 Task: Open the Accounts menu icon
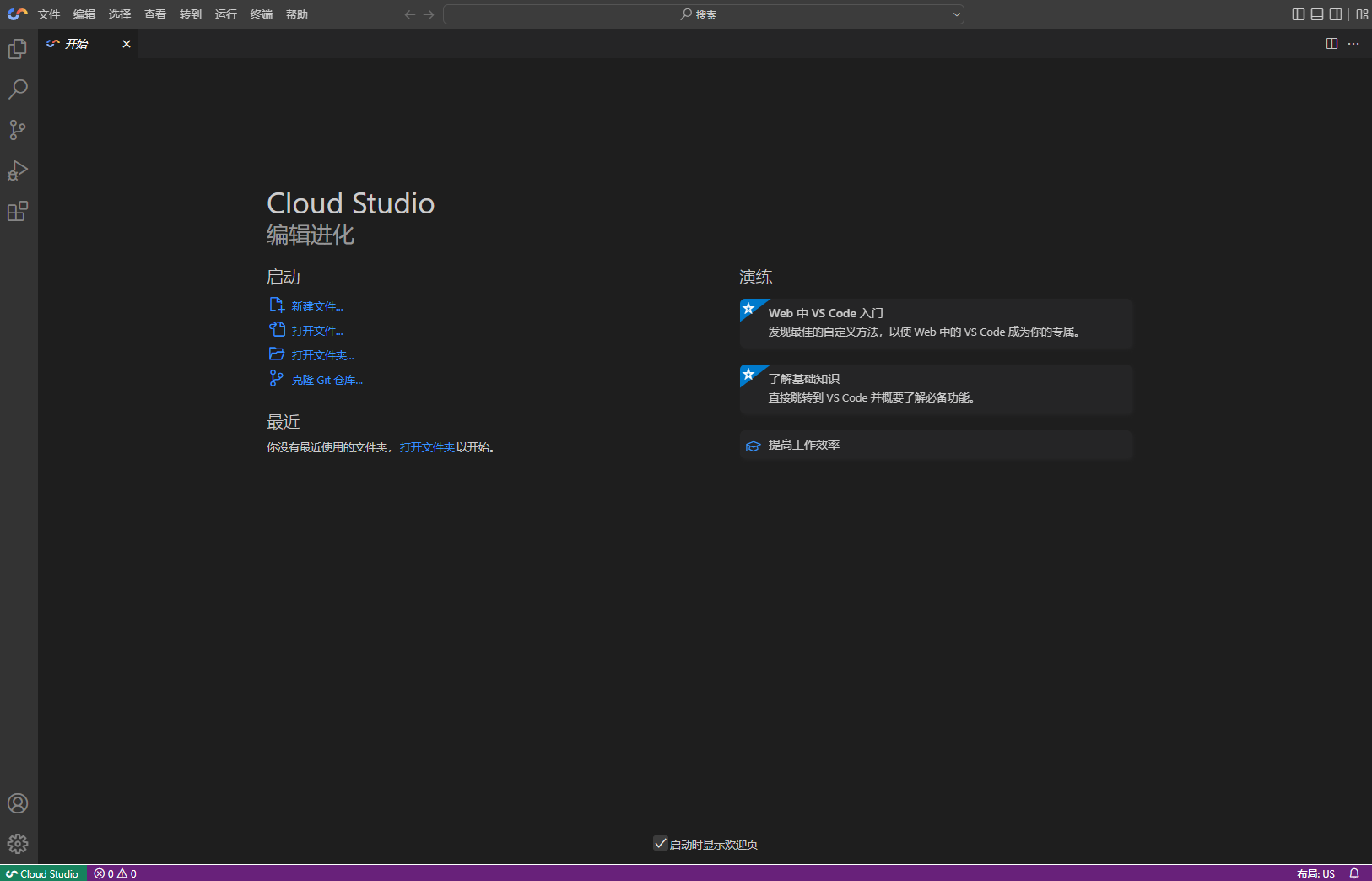[x=18, y=803]
